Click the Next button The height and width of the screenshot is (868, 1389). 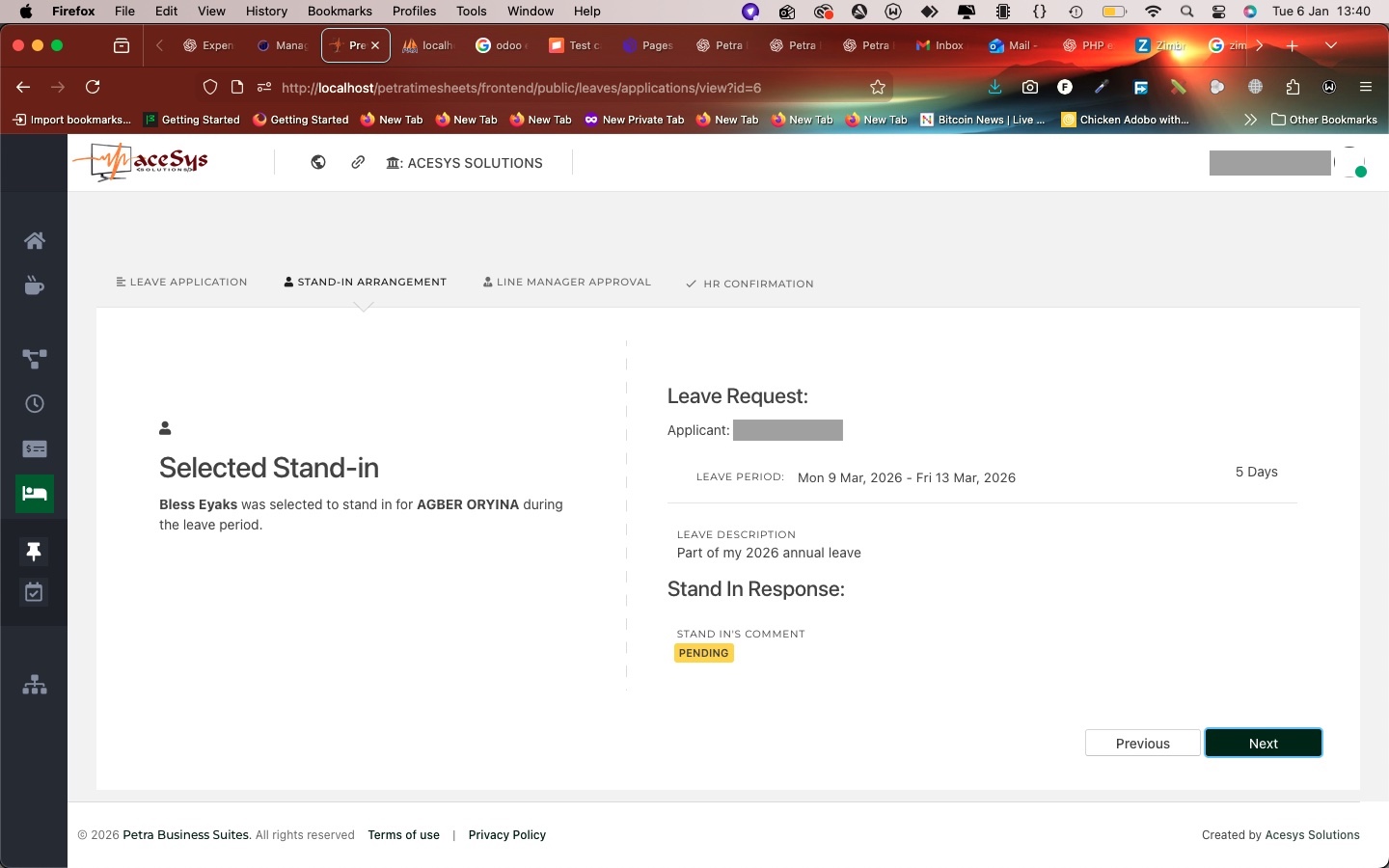tap(1263, 744)
